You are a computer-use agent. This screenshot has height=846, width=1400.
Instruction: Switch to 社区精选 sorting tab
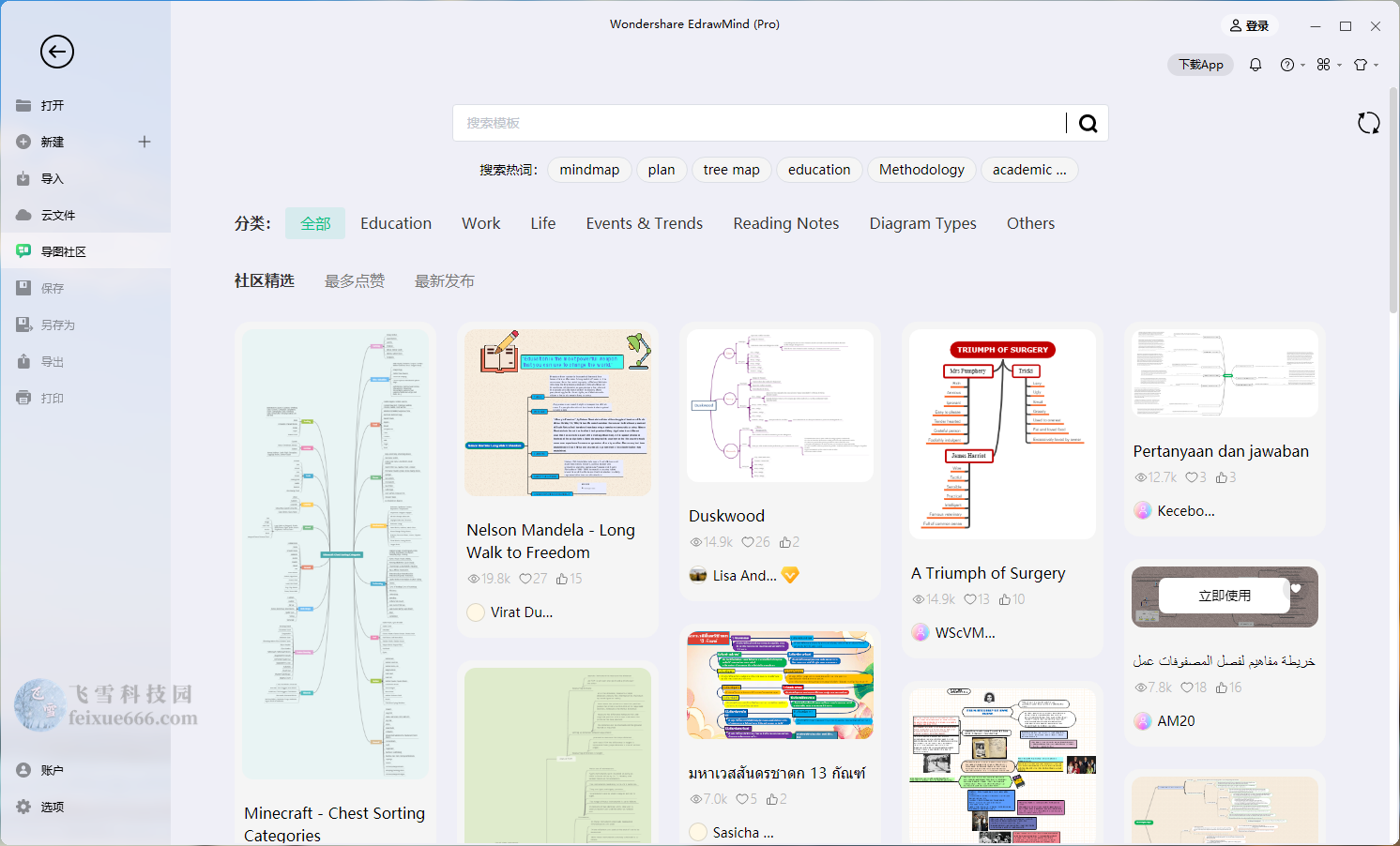point(265,280)
